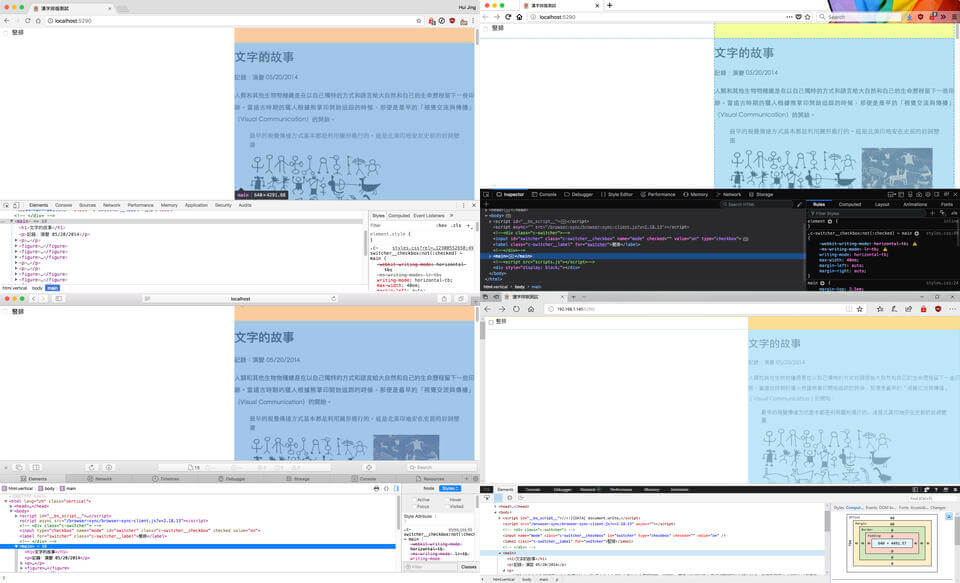The width and height of the screenshot is (960, 583).
Task: Click Safari sidebar toggle icon
Action: (x=59, y=299)
